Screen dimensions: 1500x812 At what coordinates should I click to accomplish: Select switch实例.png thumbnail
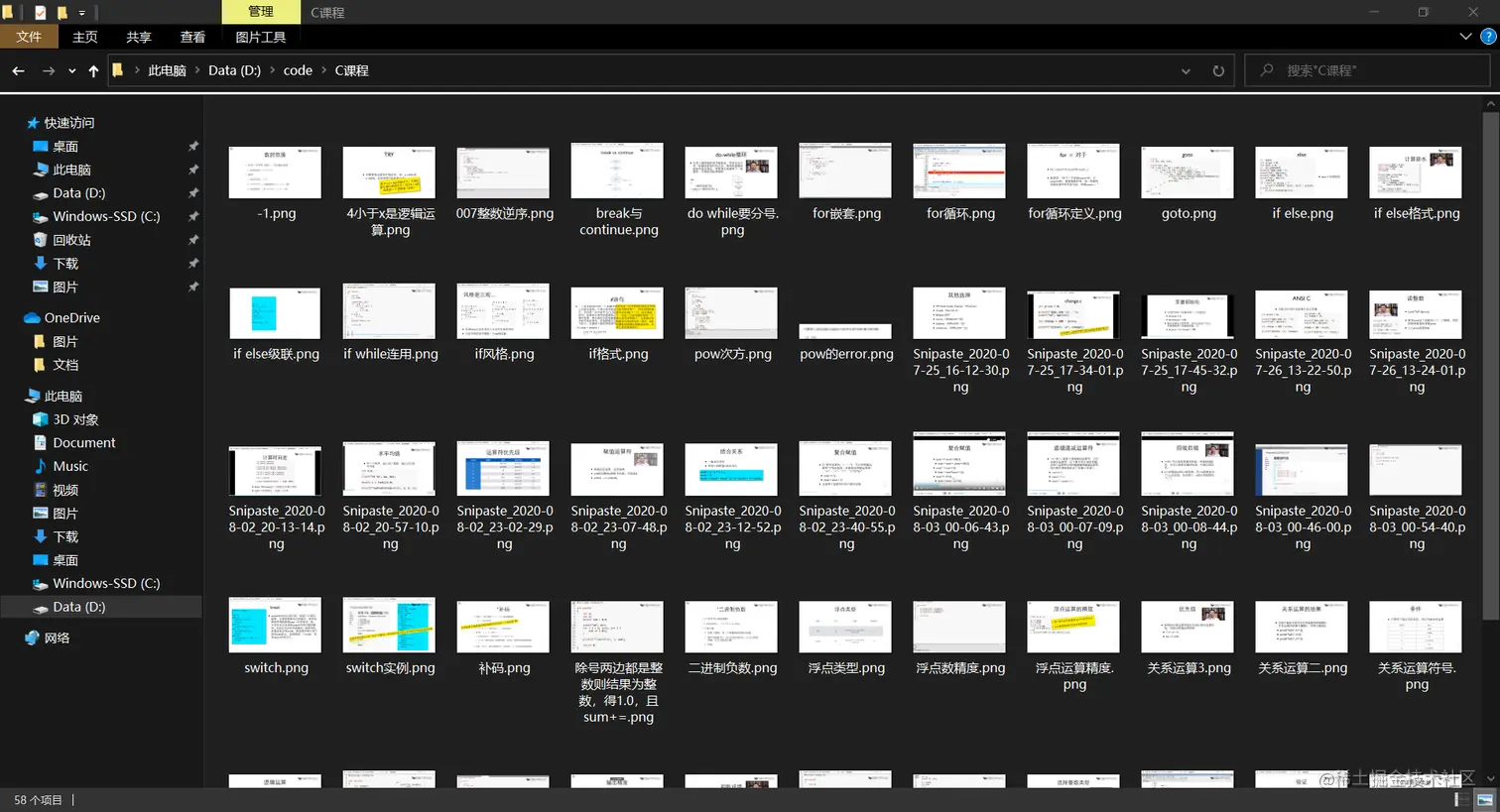(x=389, y=625)
